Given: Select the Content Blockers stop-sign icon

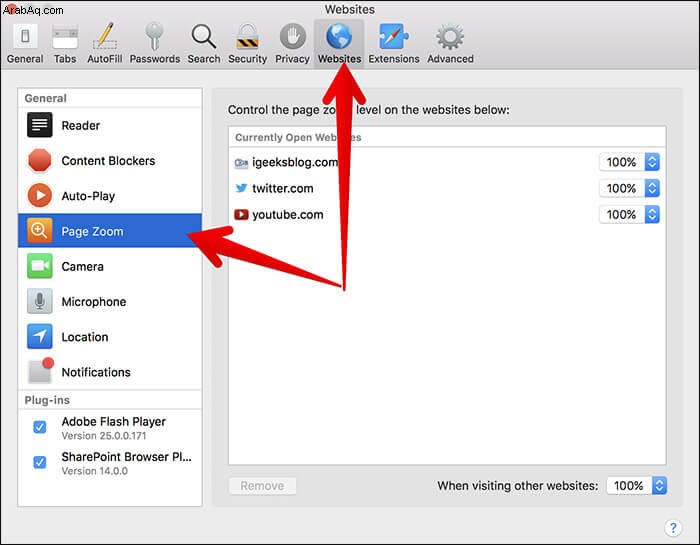Looking at the screenshot, I should coord(40,160).
